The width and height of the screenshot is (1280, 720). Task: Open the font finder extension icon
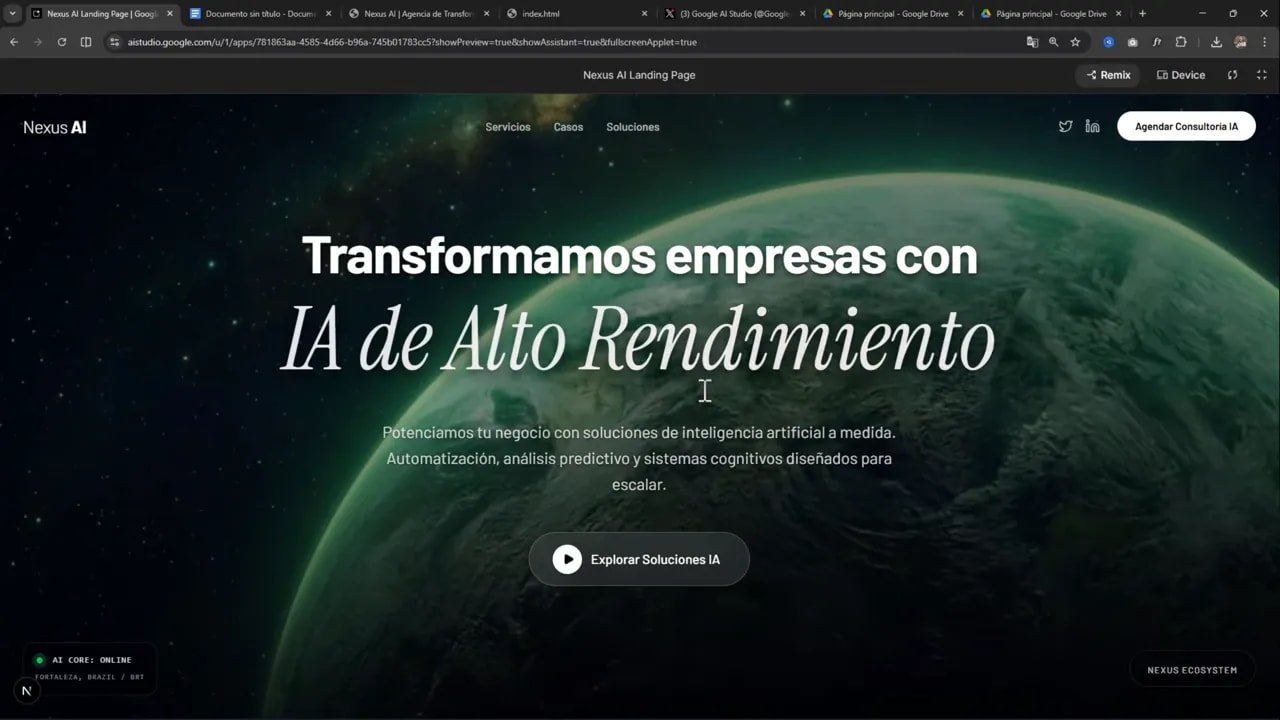coord(1157,42)
